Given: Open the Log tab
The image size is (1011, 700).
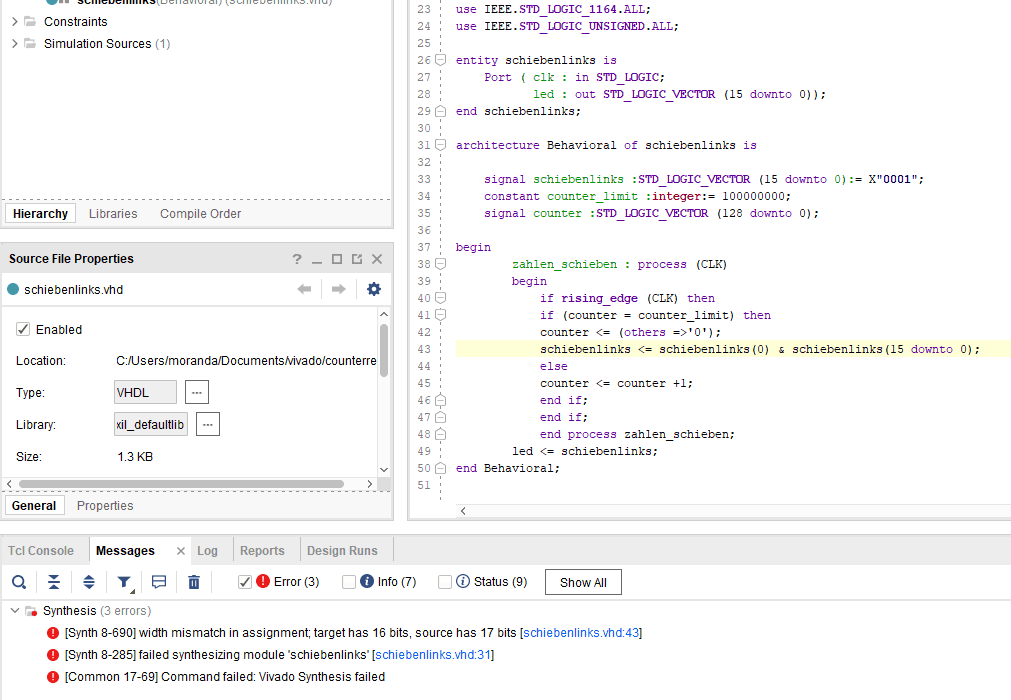Looking at the screenshot, I should pos(208,551).
